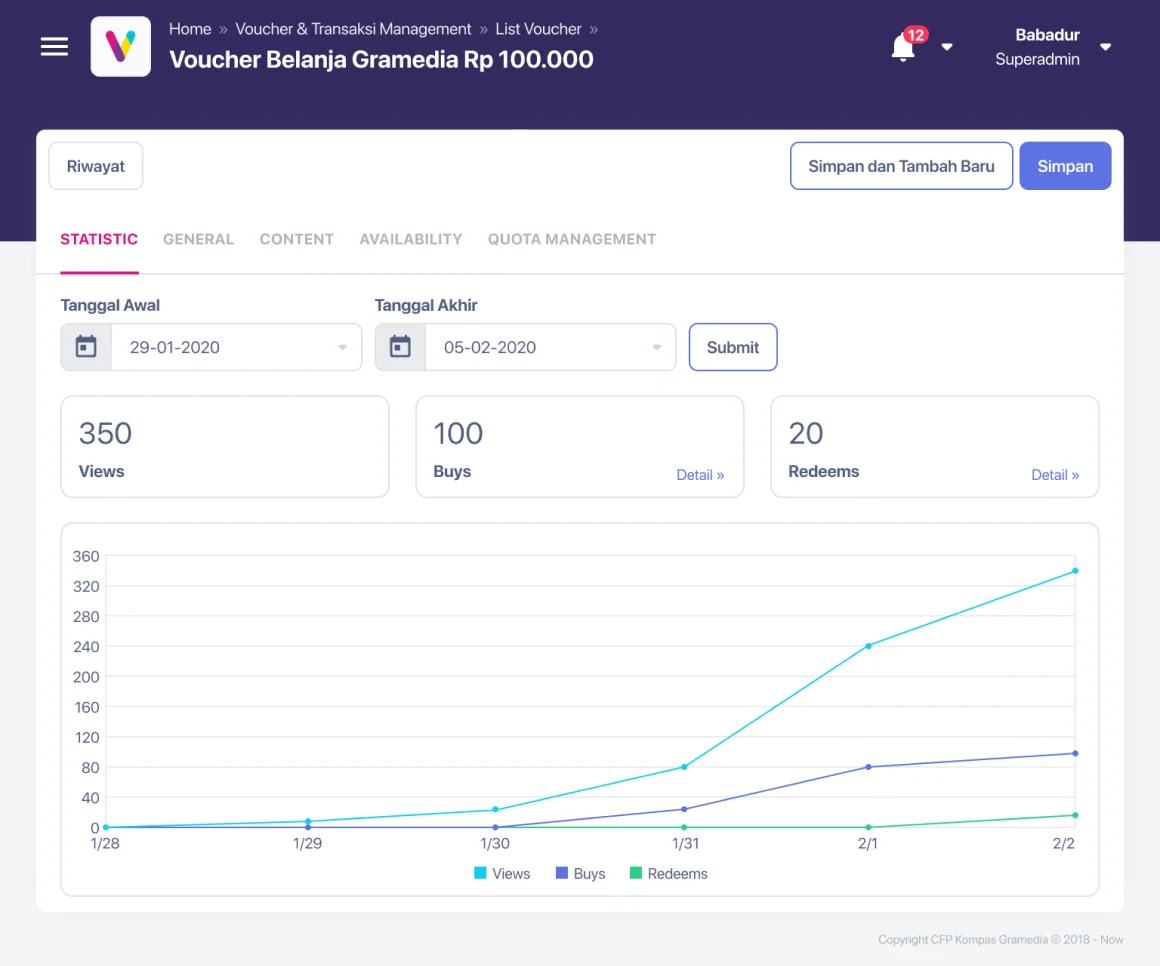Expand the Babadur user menu arrow
Screen dimensions: 1160x966
click(1105, 47)
